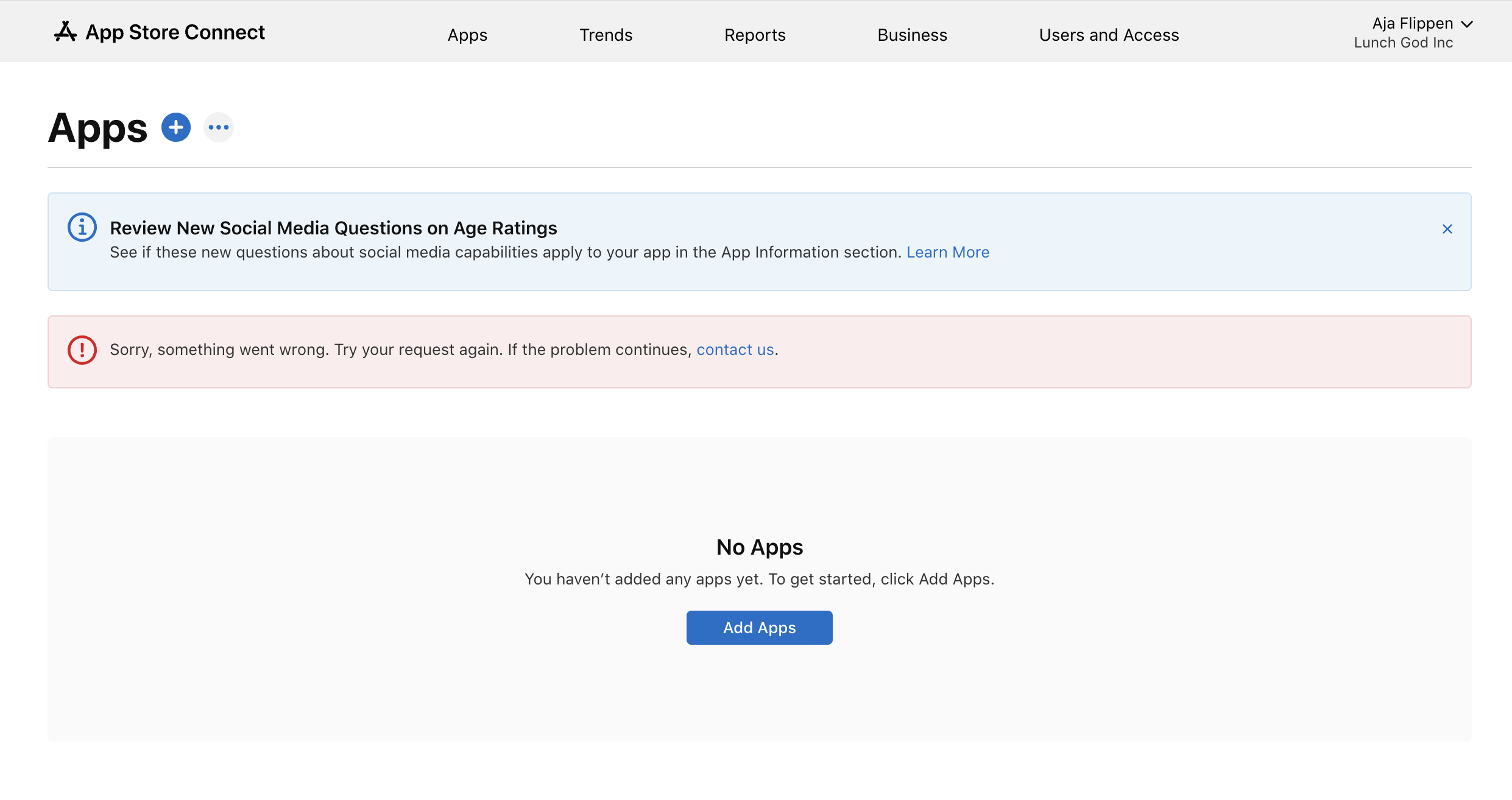Image resolution: width=1512 pixels, height=800 pixels.
Task: Open the Reports navigation item
Action: (755, 35)
